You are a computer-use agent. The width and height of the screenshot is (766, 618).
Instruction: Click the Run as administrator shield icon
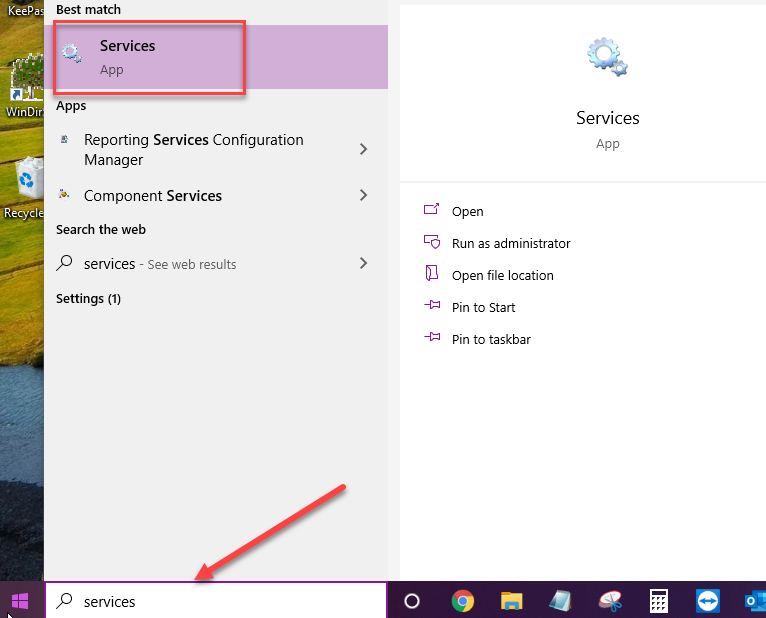pos(432,241)
